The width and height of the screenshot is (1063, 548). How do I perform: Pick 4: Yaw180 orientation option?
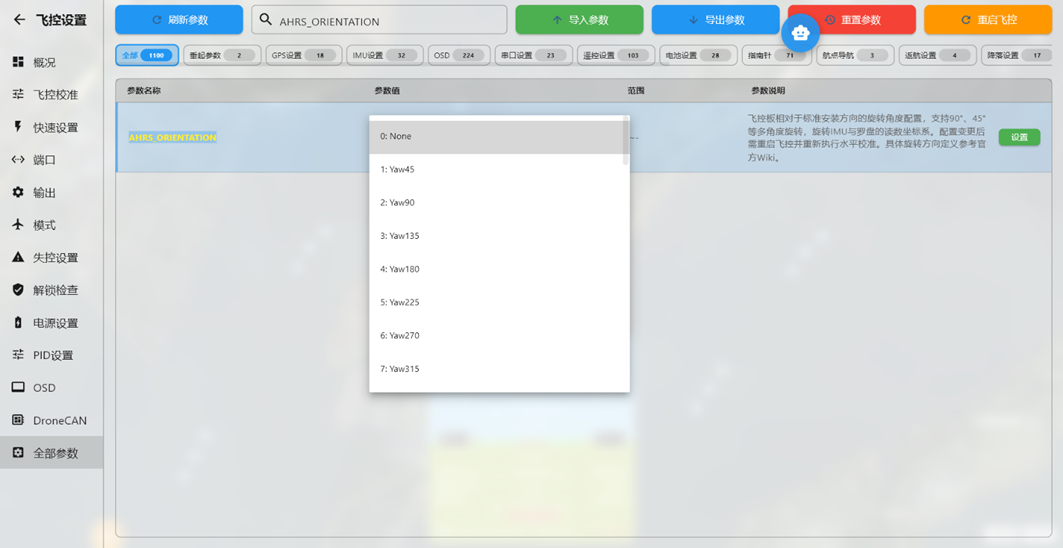[497, 269]
